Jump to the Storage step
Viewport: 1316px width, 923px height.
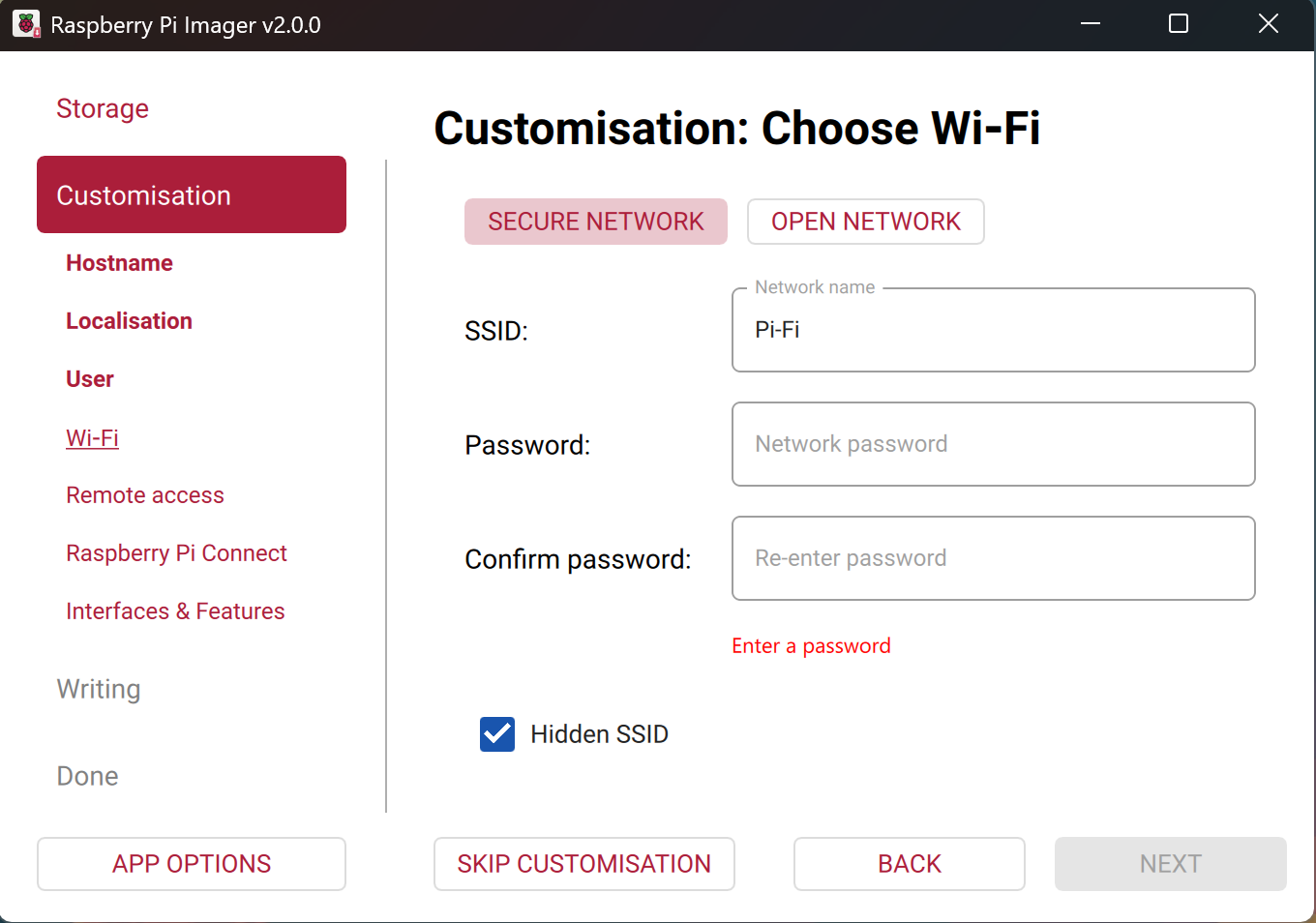(x=103, y=108)
